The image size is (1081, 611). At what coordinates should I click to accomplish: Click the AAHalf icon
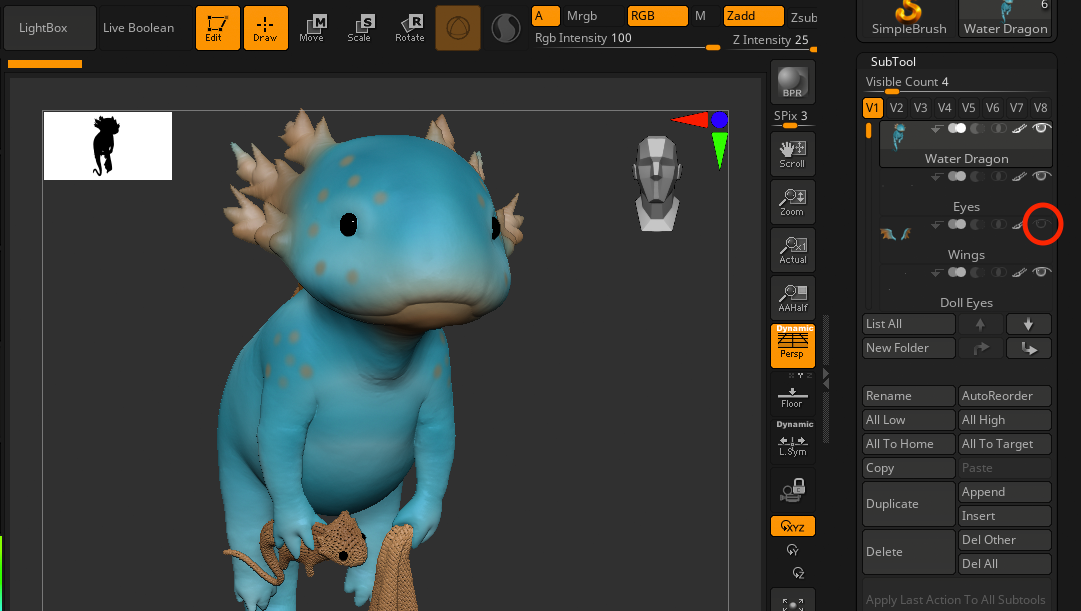pyautogui.click(x=793, y=298)
